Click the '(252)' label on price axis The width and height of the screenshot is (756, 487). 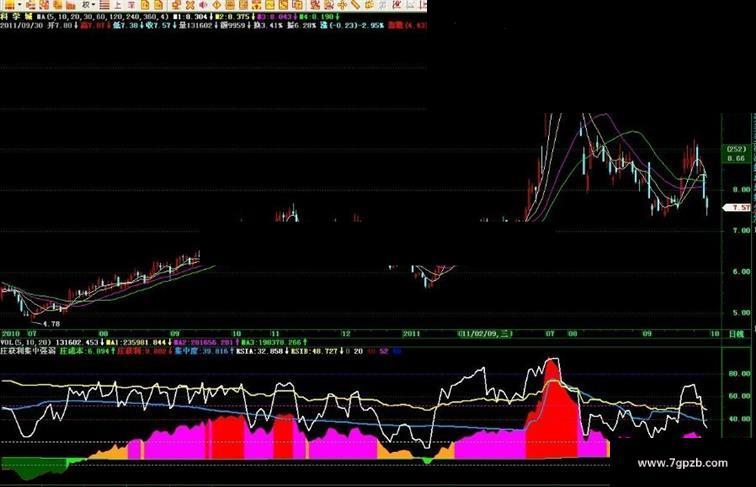click(736, 149)
